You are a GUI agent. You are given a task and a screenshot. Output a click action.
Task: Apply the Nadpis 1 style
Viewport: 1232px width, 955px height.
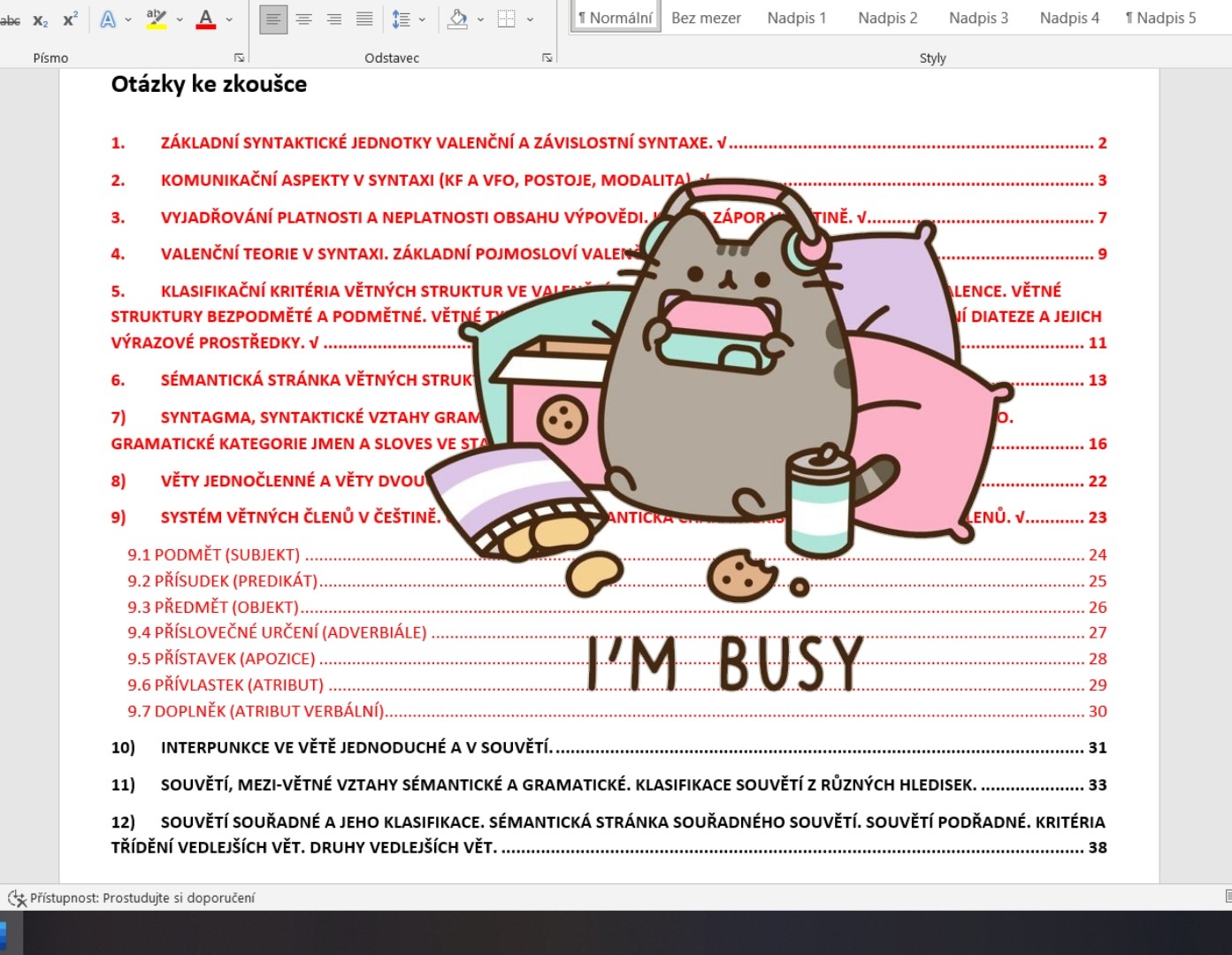tap(797, 18)
